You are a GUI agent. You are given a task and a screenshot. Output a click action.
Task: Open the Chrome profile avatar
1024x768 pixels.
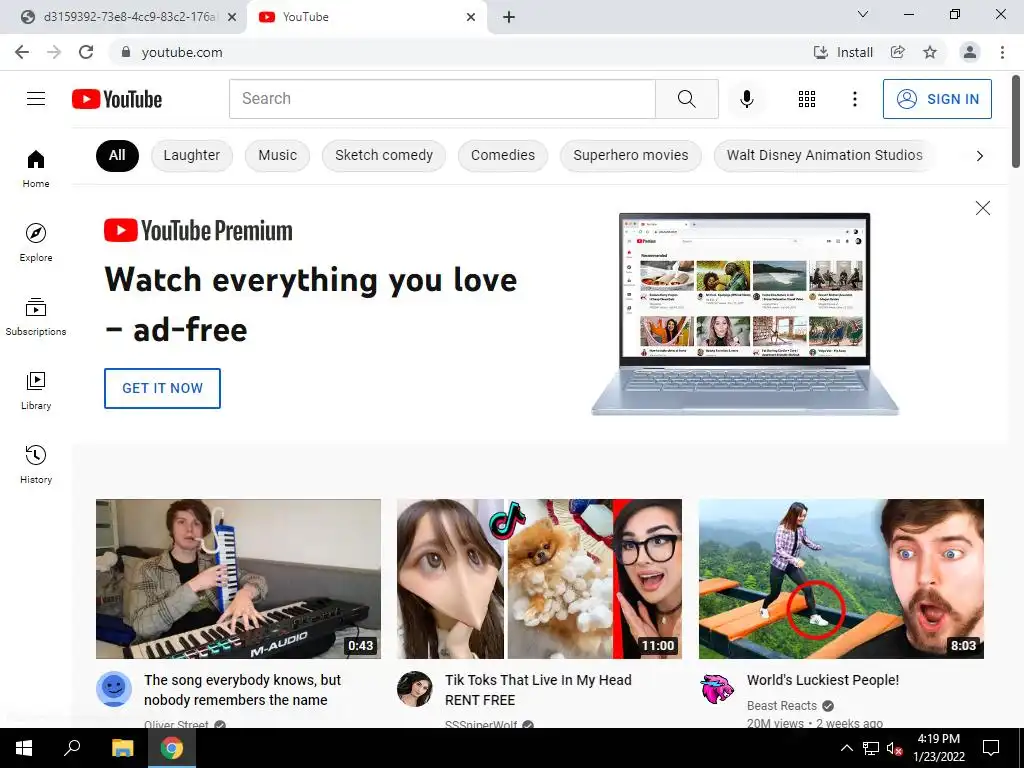tap(970, 52)
